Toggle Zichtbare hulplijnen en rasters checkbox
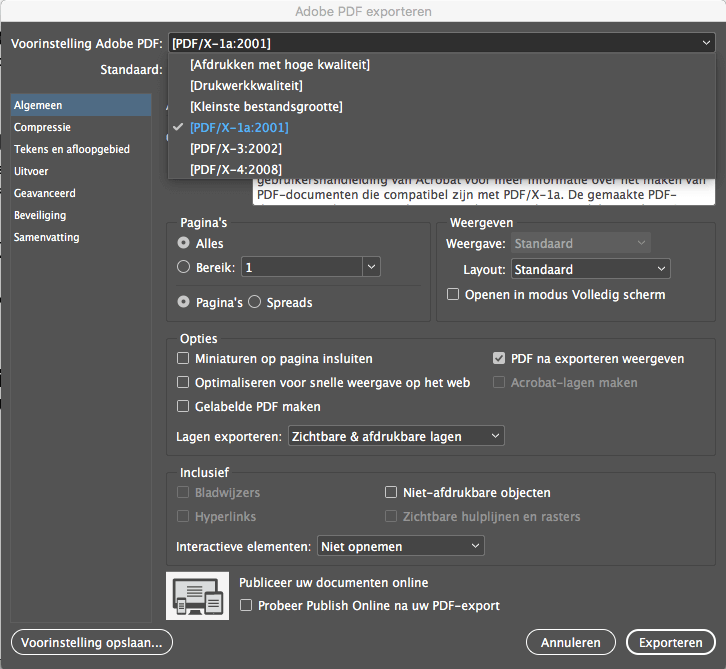The height and width of the screenshot is (669, 726). pos(391,516)
